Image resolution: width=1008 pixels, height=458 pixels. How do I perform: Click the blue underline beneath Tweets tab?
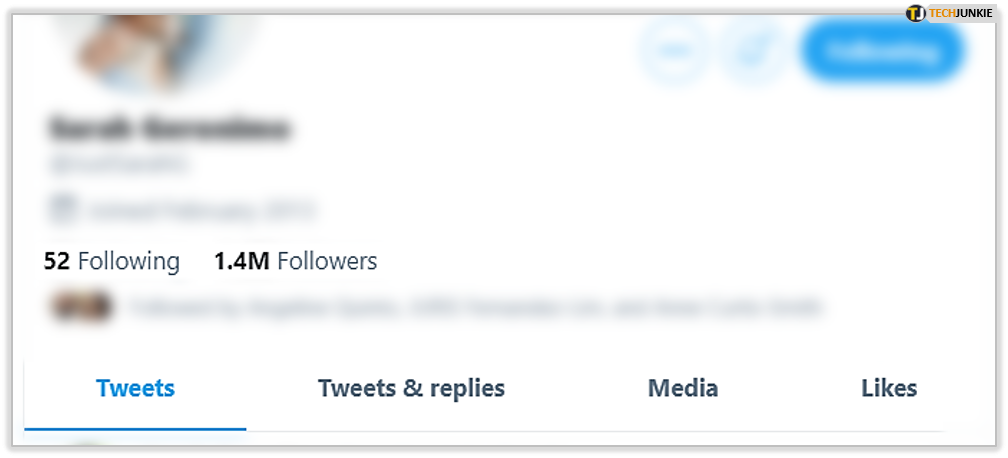click(x=136, y=428)
